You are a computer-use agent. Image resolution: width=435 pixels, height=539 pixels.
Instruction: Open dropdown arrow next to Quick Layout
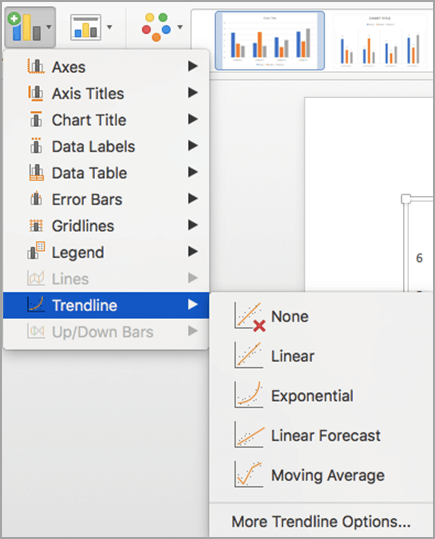pyautogui.click(x=109, y=27)
